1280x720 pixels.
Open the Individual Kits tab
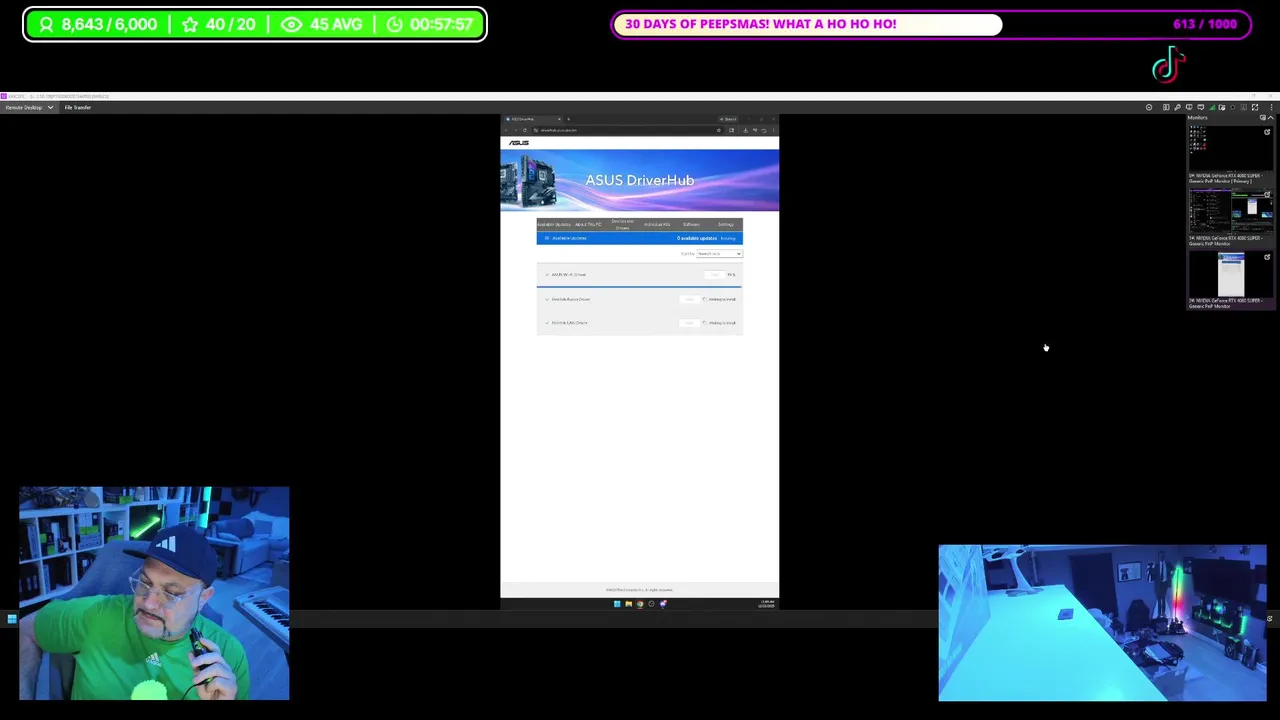click(657, 224)
